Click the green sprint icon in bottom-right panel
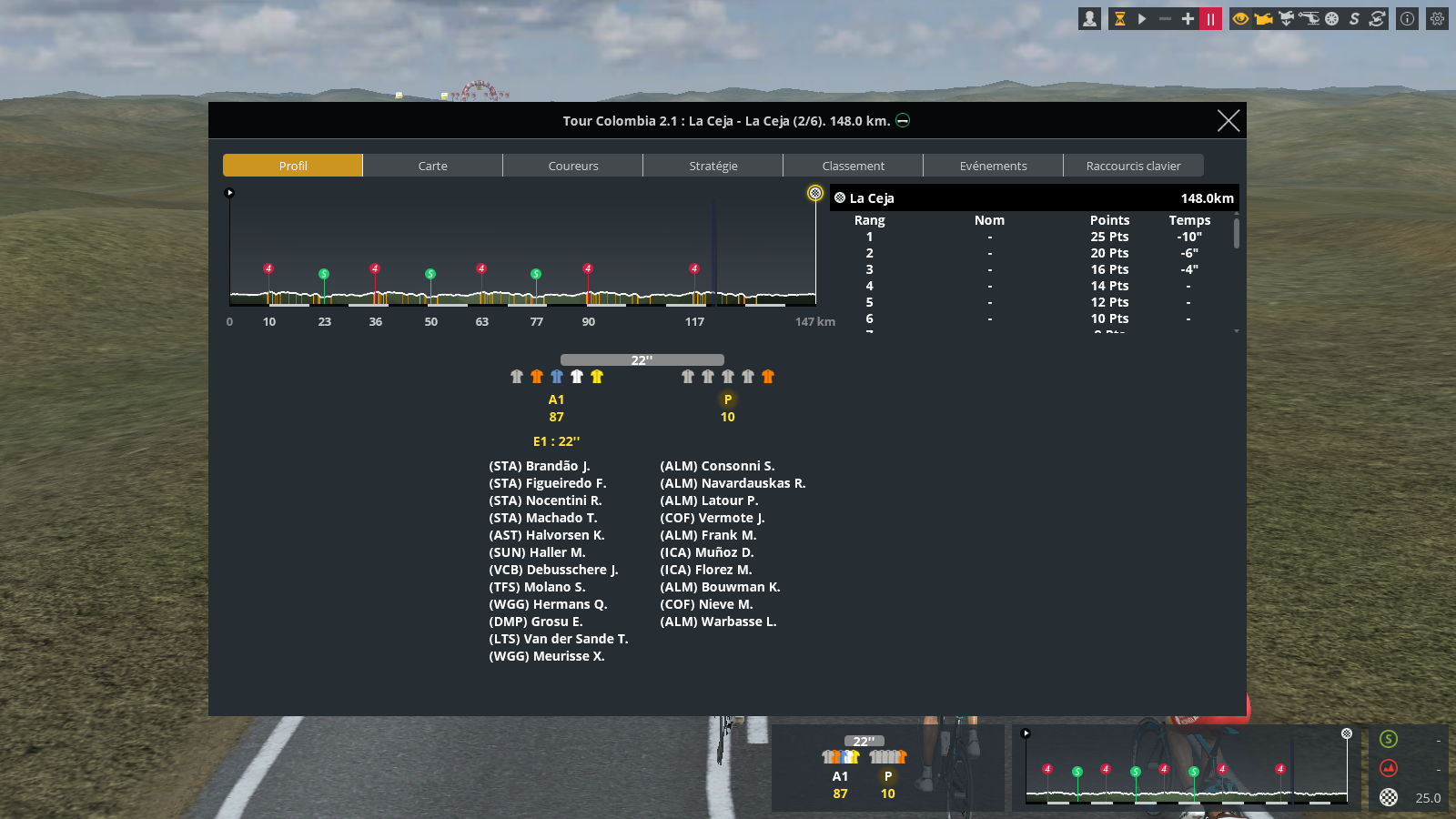The width and height of the screenshot is (1456, 819). tap(1389, 739)
